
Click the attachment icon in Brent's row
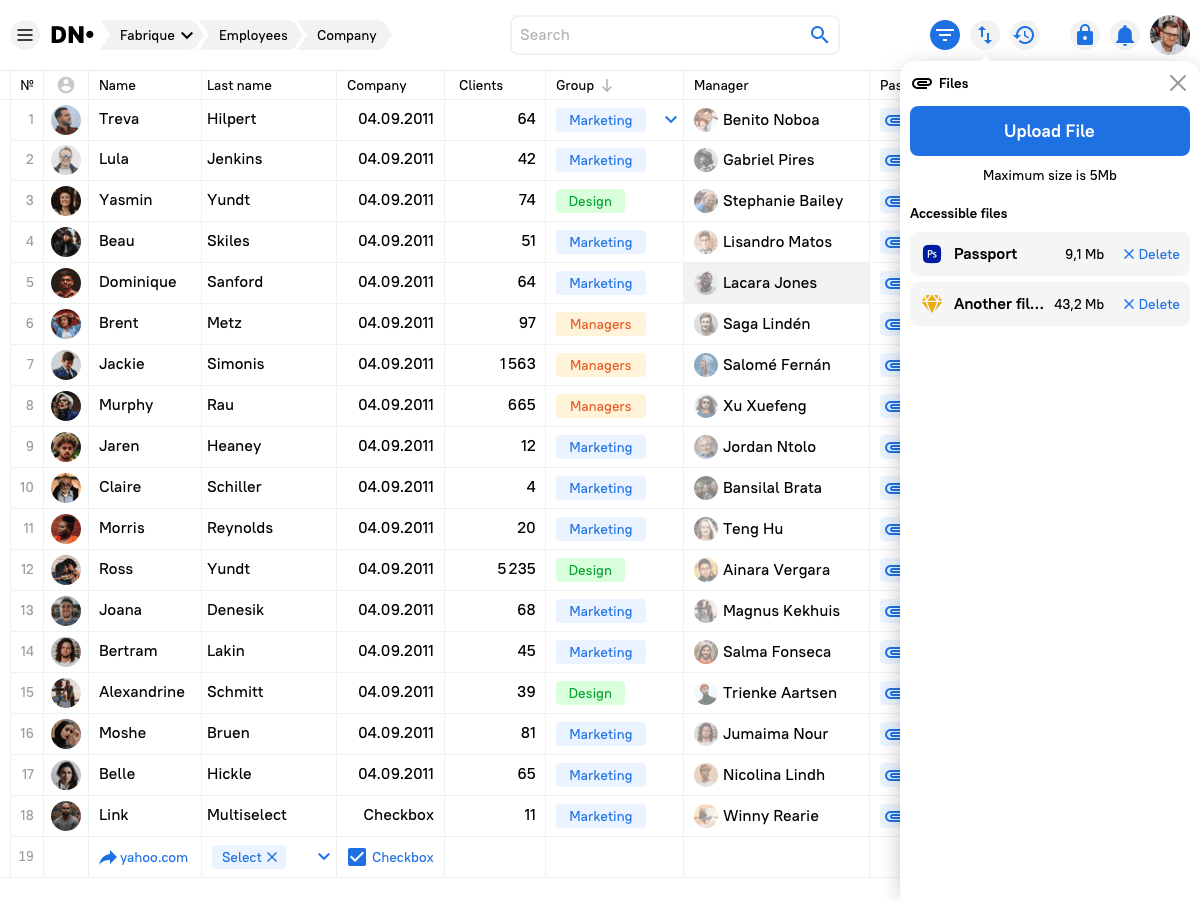tap(891, 324)
